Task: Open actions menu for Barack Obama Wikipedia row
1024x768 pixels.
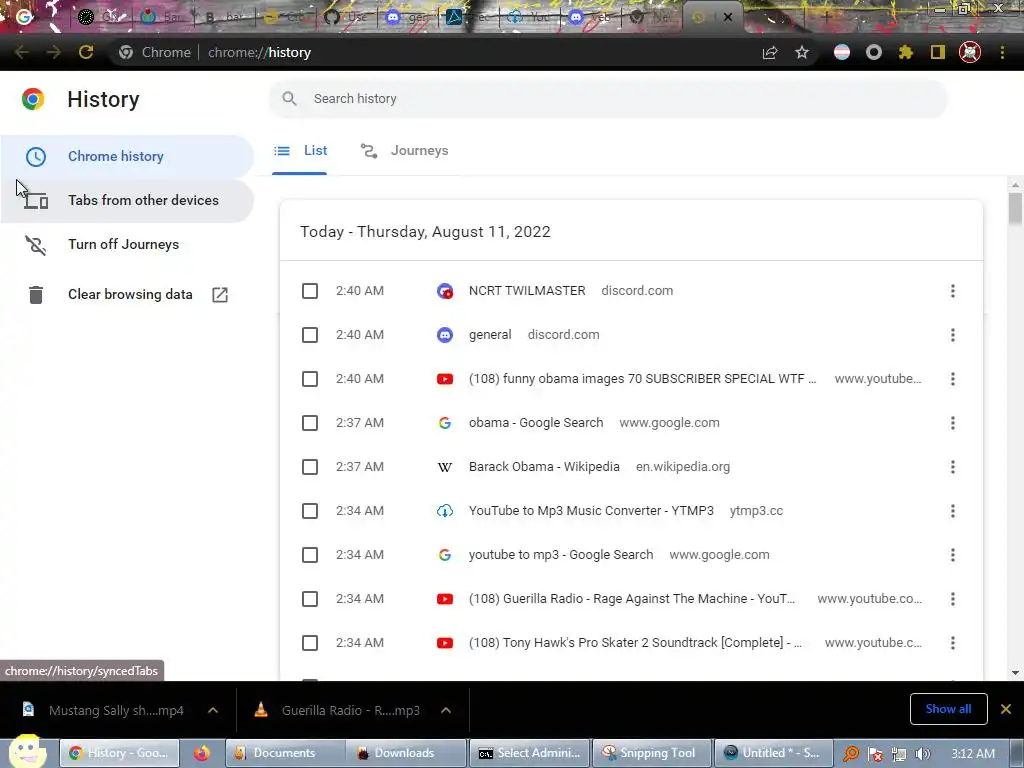Action: [x=953, y=467]
